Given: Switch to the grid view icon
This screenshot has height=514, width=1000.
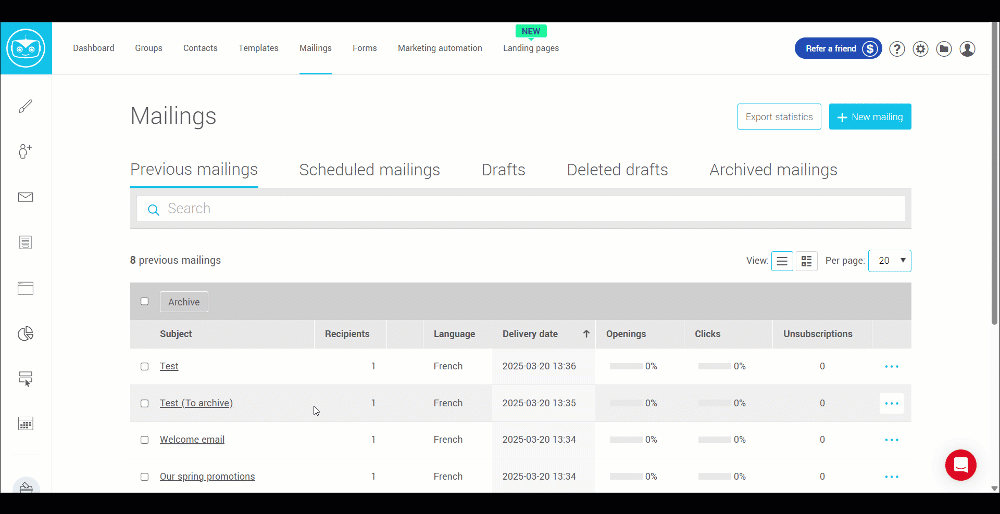Looking at the screenshot, I should (807, 261).
